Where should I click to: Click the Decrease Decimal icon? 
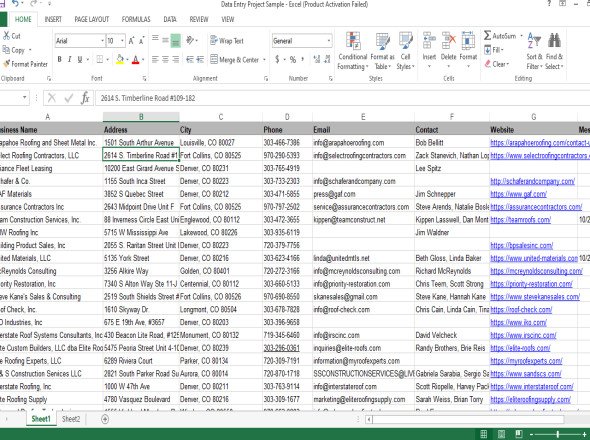point(327,59)
